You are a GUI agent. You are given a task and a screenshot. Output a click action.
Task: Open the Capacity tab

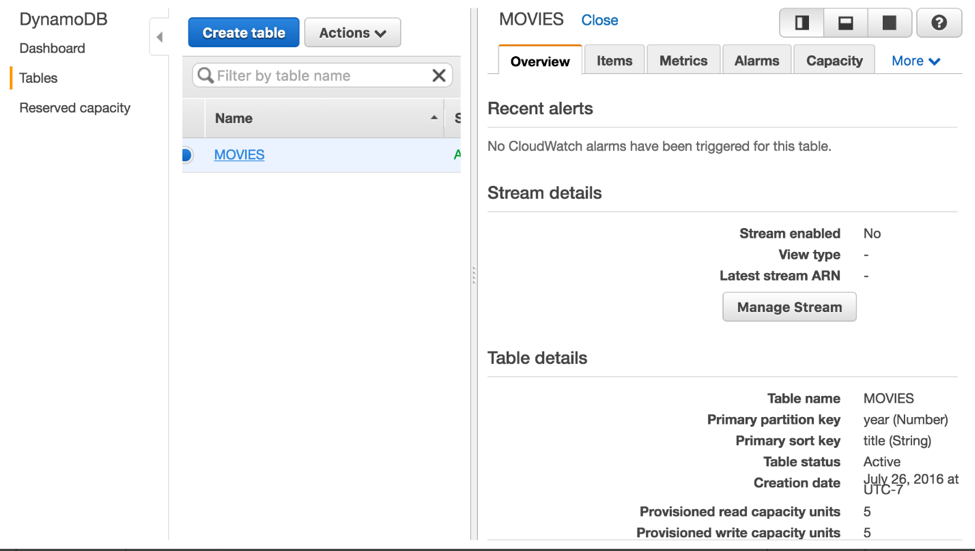pos(834,60)
